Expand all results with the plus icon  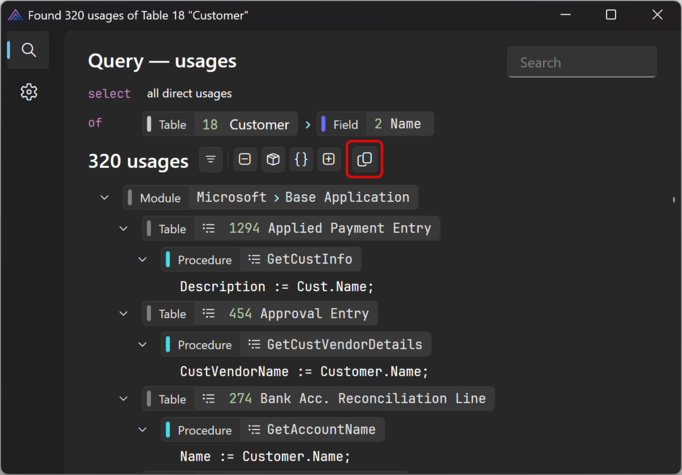[x=329, y=160]
